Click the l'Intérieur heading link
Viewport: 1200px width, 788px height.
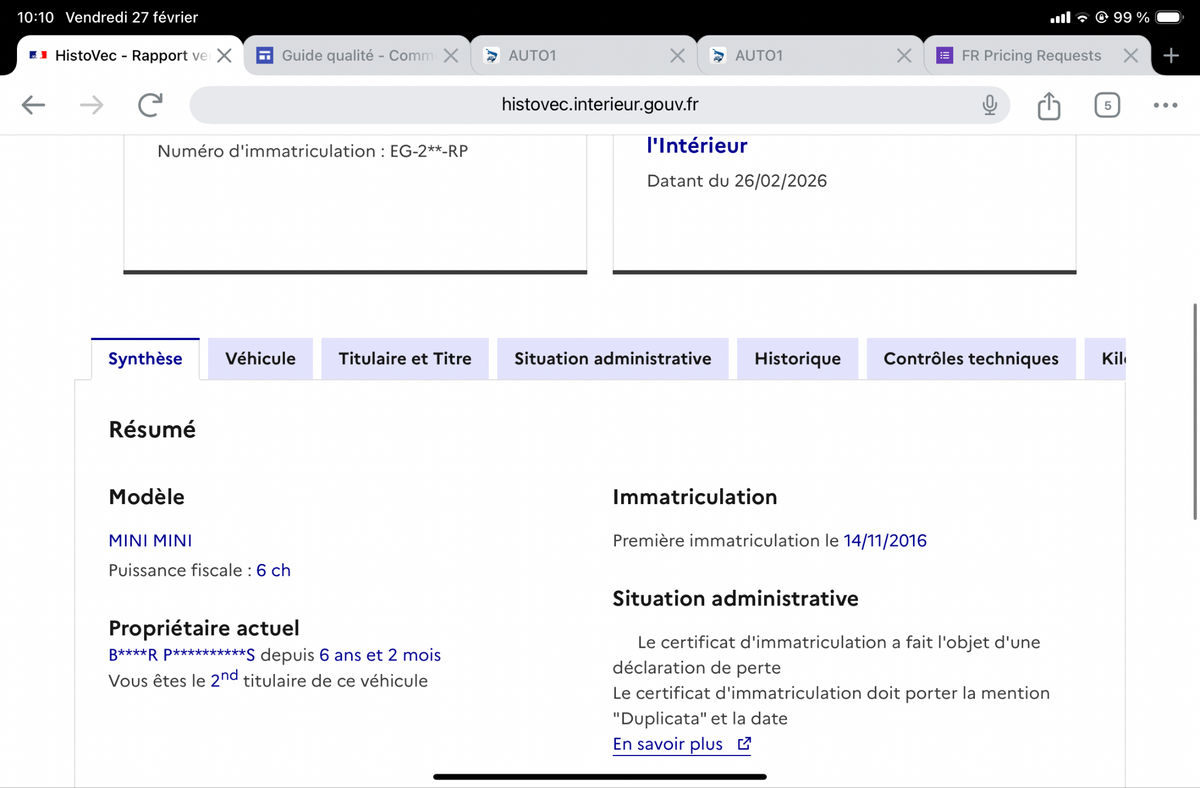(x=697, y=145)
